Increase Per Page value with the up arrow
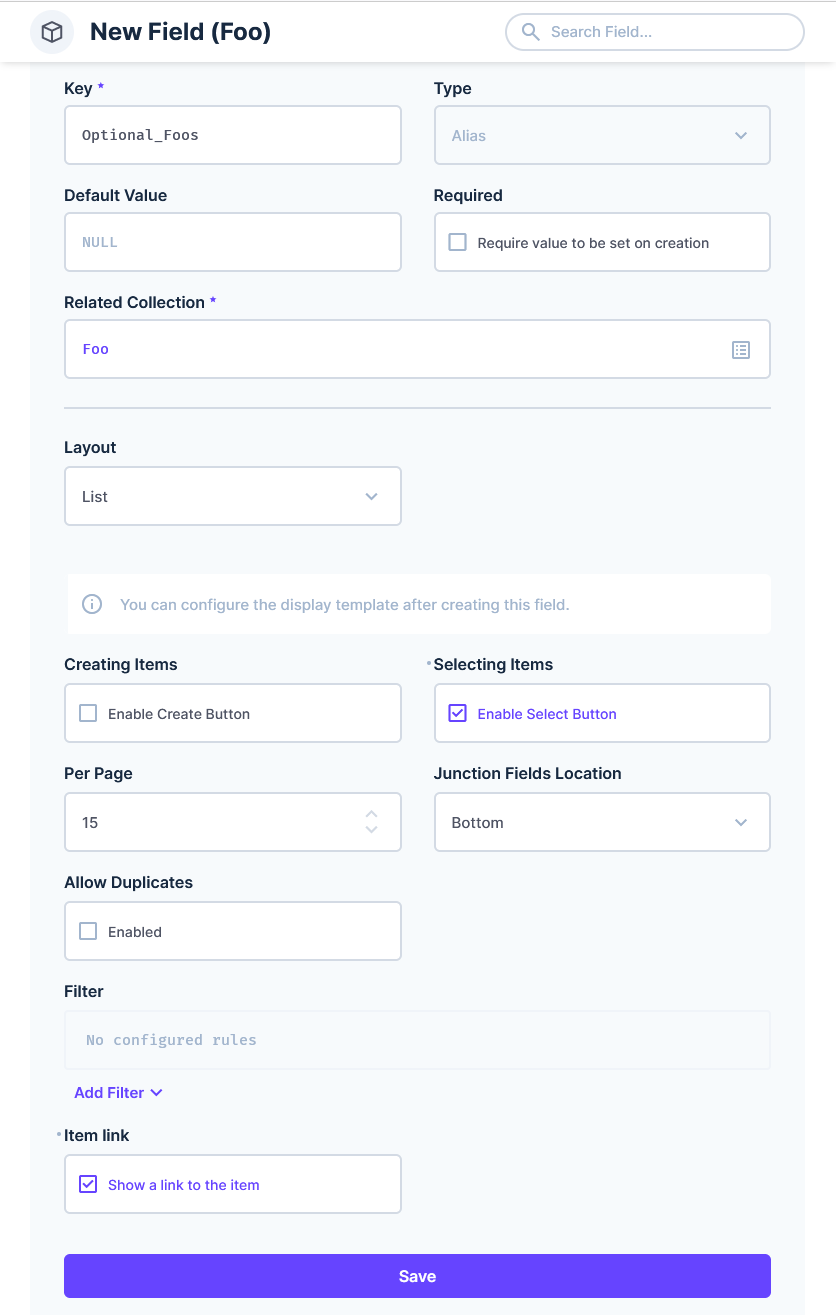This screenshot has width=836, height=1315. coord(372,815)
